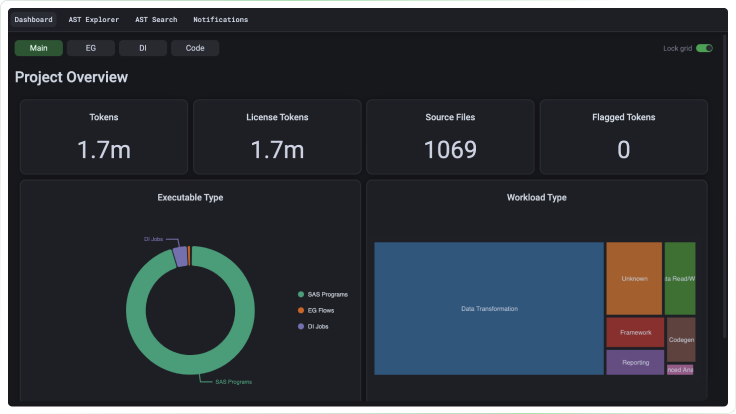Select the brown Codegen treemap block
736x414 pixels.
click(681, 340)
